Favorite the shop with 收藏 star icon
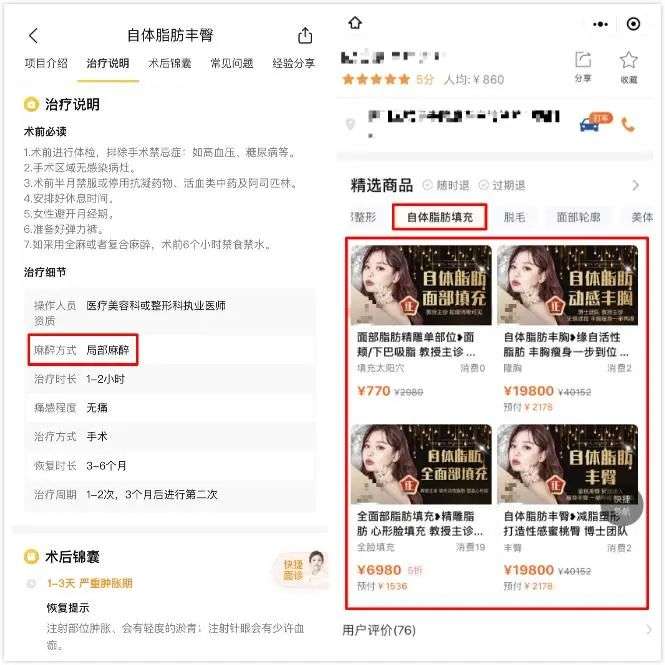This screenshot has height=665, width=665. click(629, 67)
